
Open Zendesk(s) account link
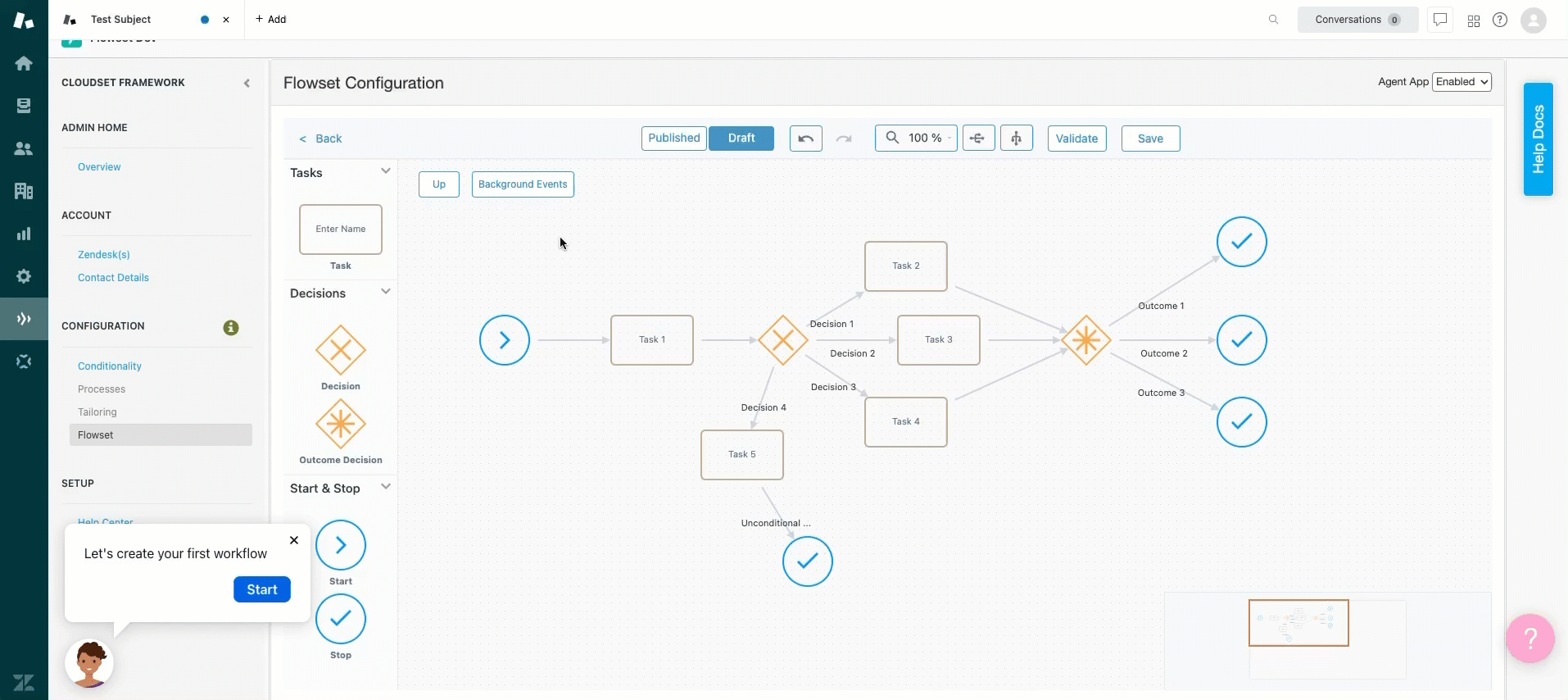point(104,255)
